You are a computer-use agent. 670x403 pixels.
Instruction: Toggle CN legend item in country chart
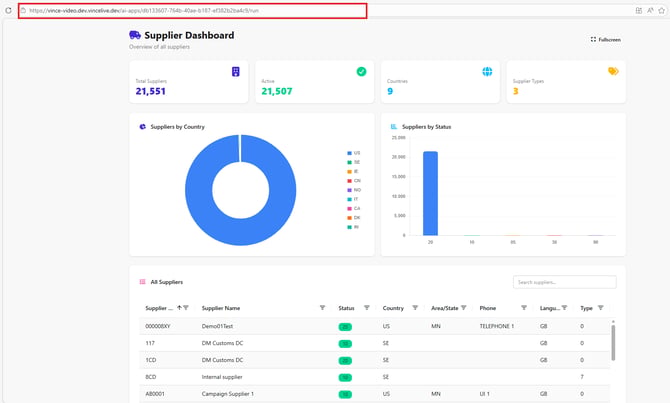pos(354,181)
